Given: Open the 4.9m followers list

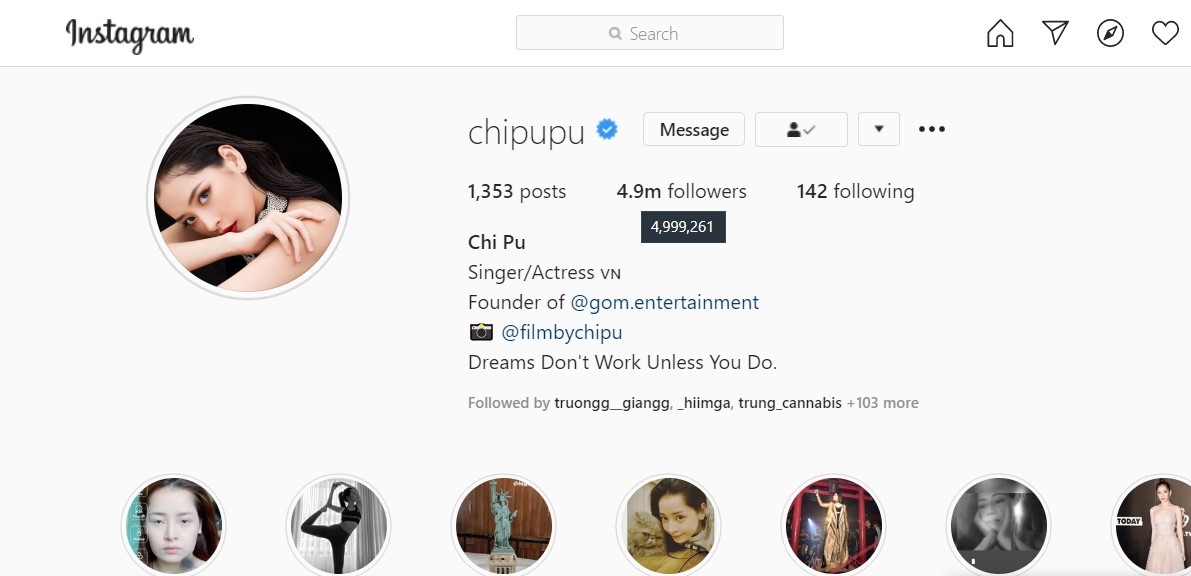Looking at the screenshot, I should click(x=681, y=191).
